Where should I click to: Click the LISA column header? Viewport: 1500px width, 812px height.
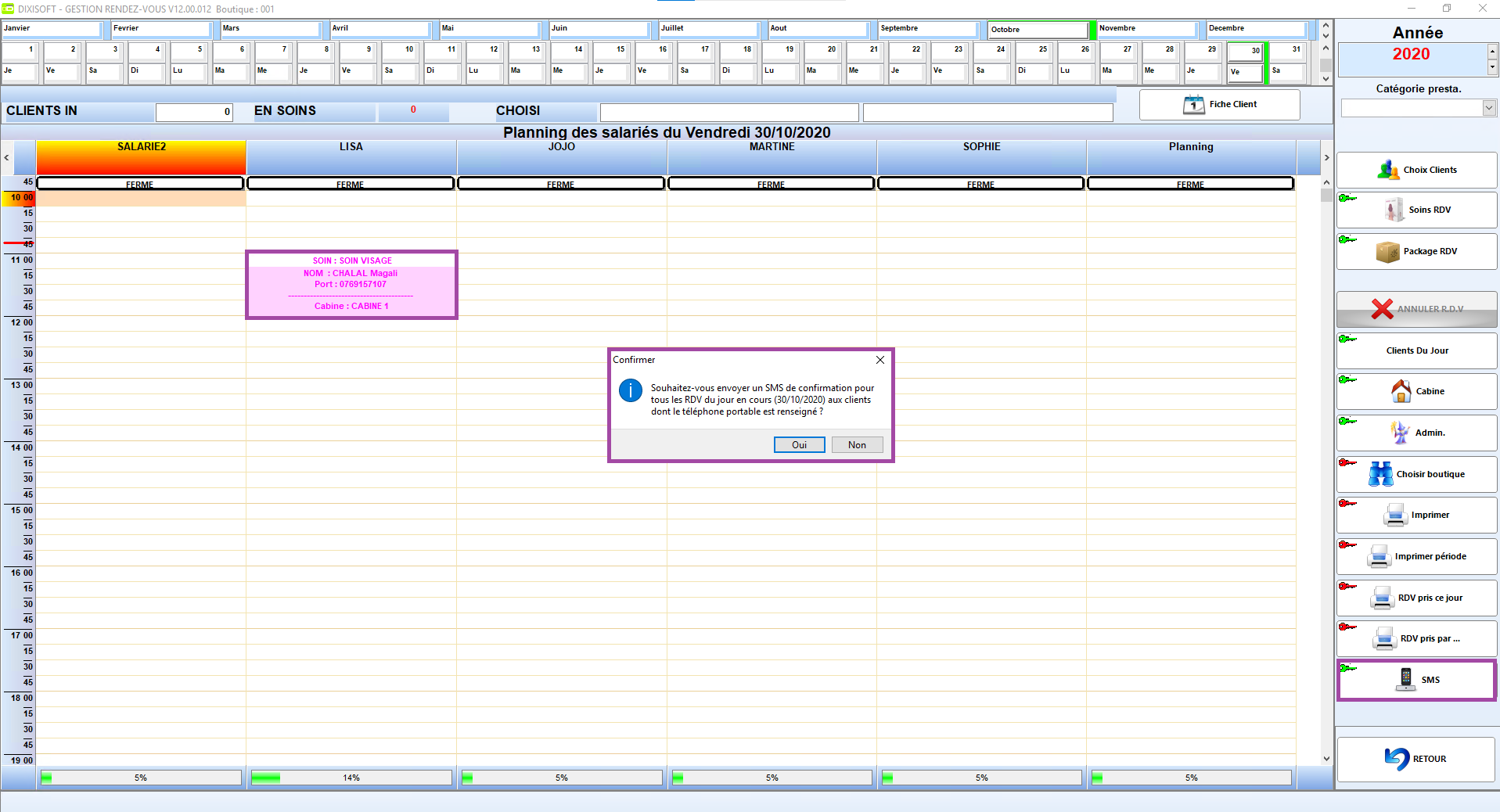[351, 157]
